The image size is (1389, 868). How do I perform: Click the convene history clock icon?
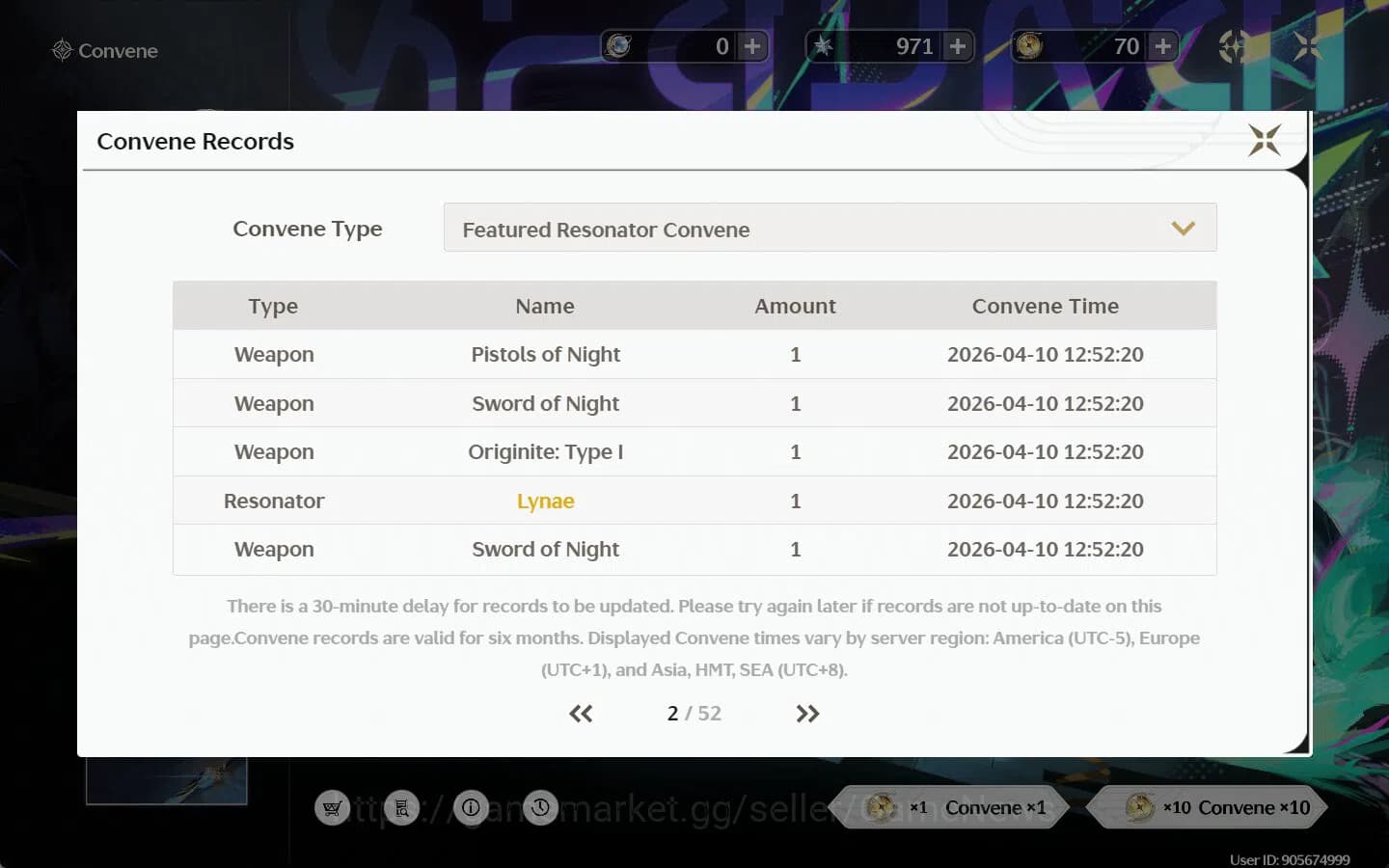pyautogui.click(x=540, y=808)
